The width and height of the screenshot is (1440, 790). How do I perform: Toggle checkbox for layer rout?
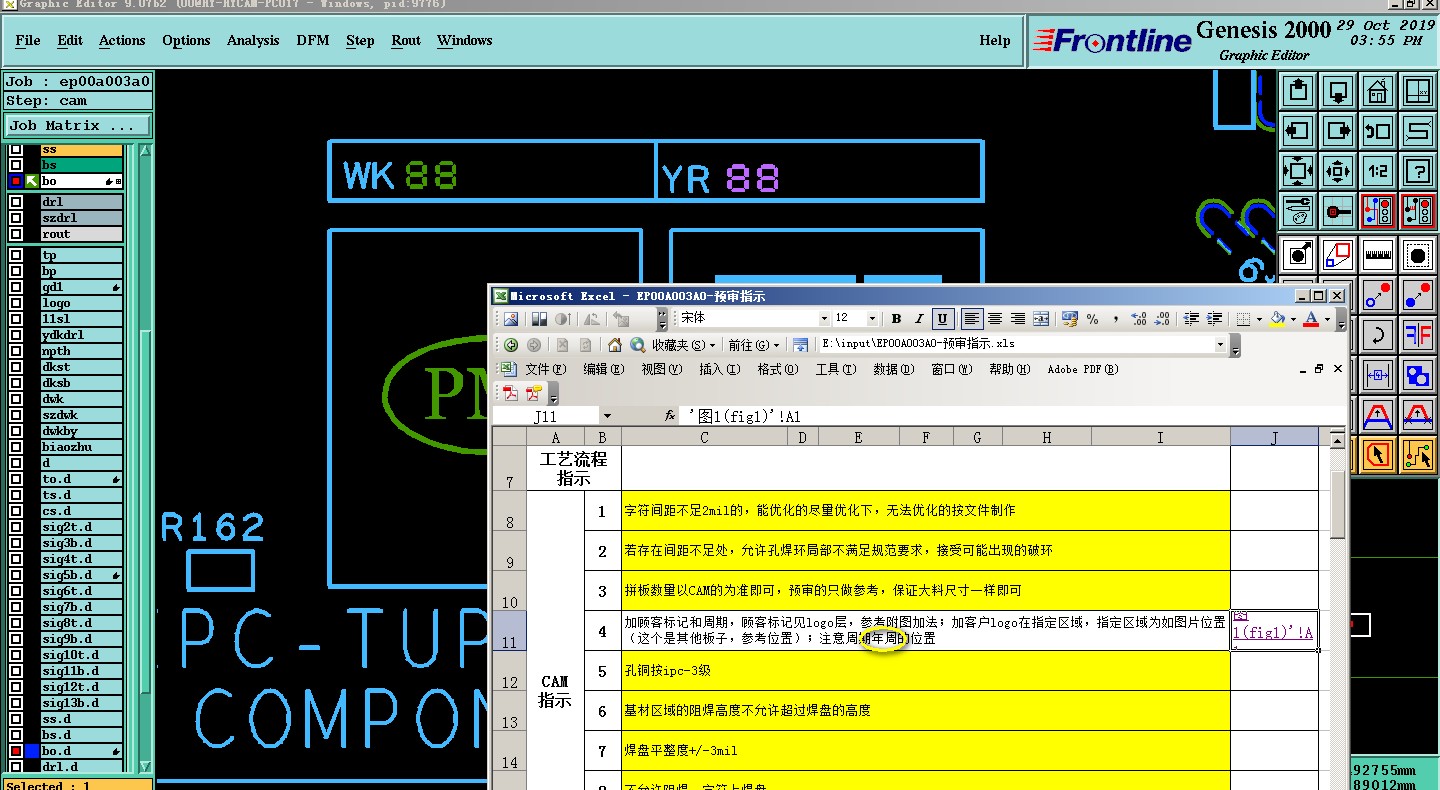(x=16, y=234)
